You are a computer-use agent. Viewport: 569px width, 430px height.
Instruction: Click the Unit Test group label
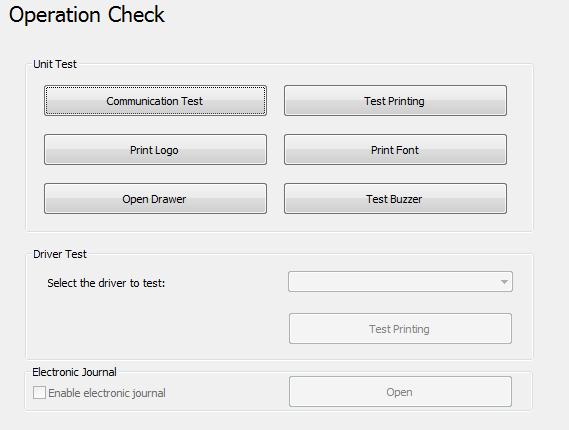(55, 64)
